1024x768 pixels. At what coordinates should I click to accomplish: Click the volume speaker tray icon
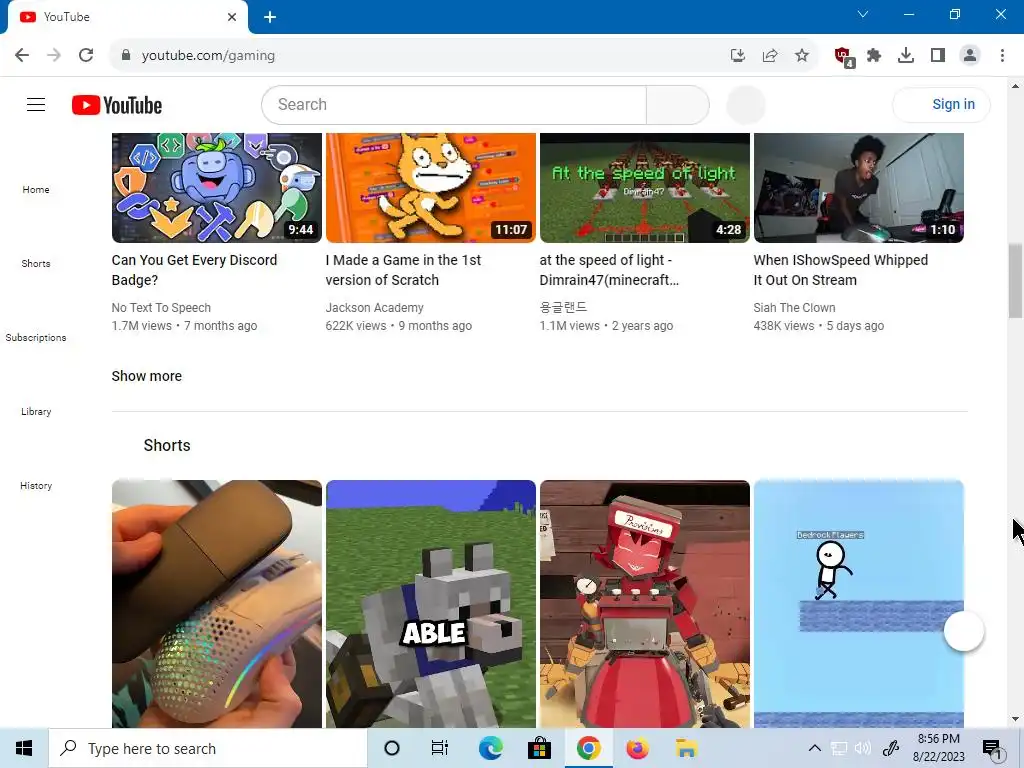863,748
